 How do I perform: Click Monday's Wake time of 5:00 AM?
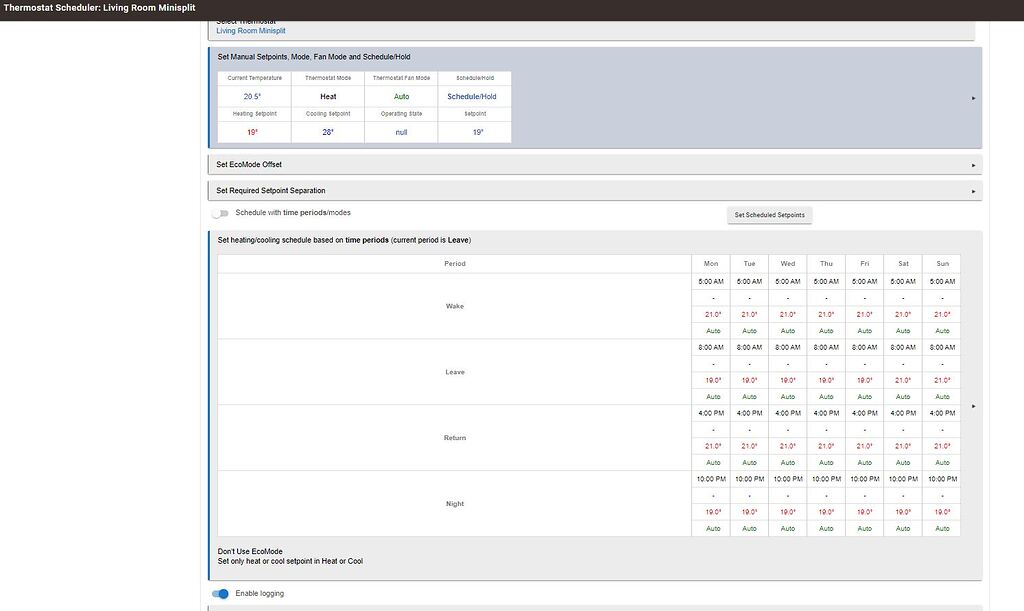tap(711, 281)
